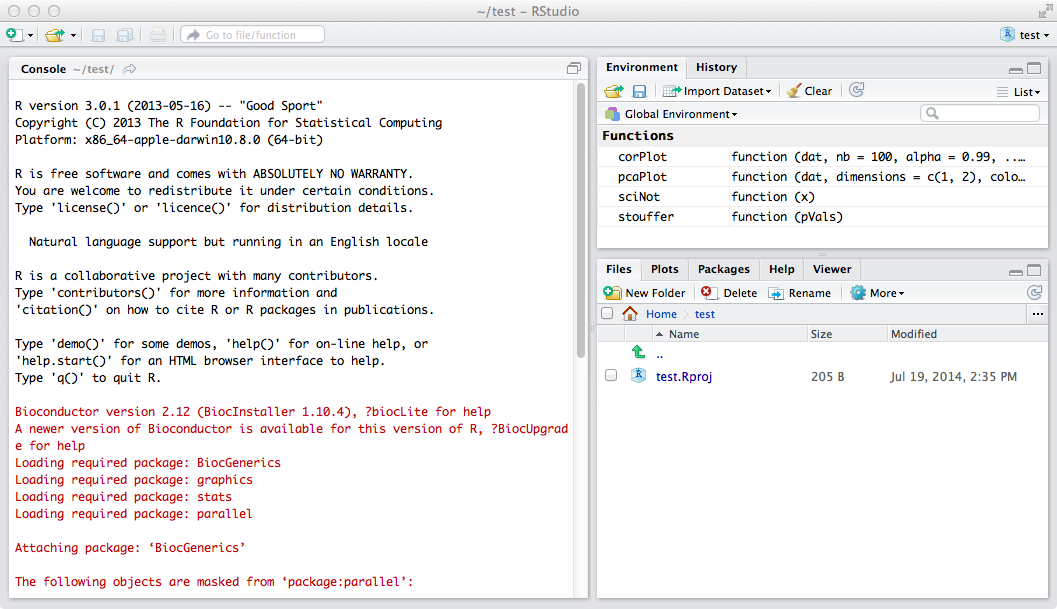Click the RStudio project icon beside test
The height and width of the screenshot is (609, 1057).
coord(1007,34)
